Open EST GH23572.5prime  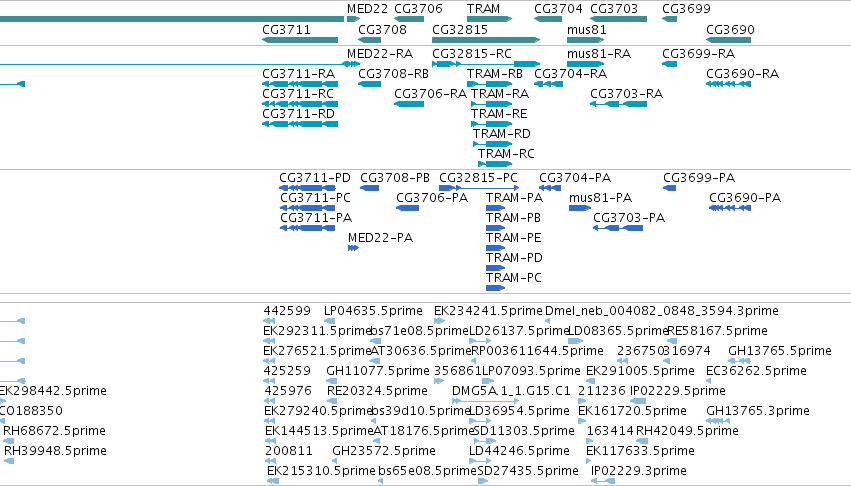[x=384, y=451]
